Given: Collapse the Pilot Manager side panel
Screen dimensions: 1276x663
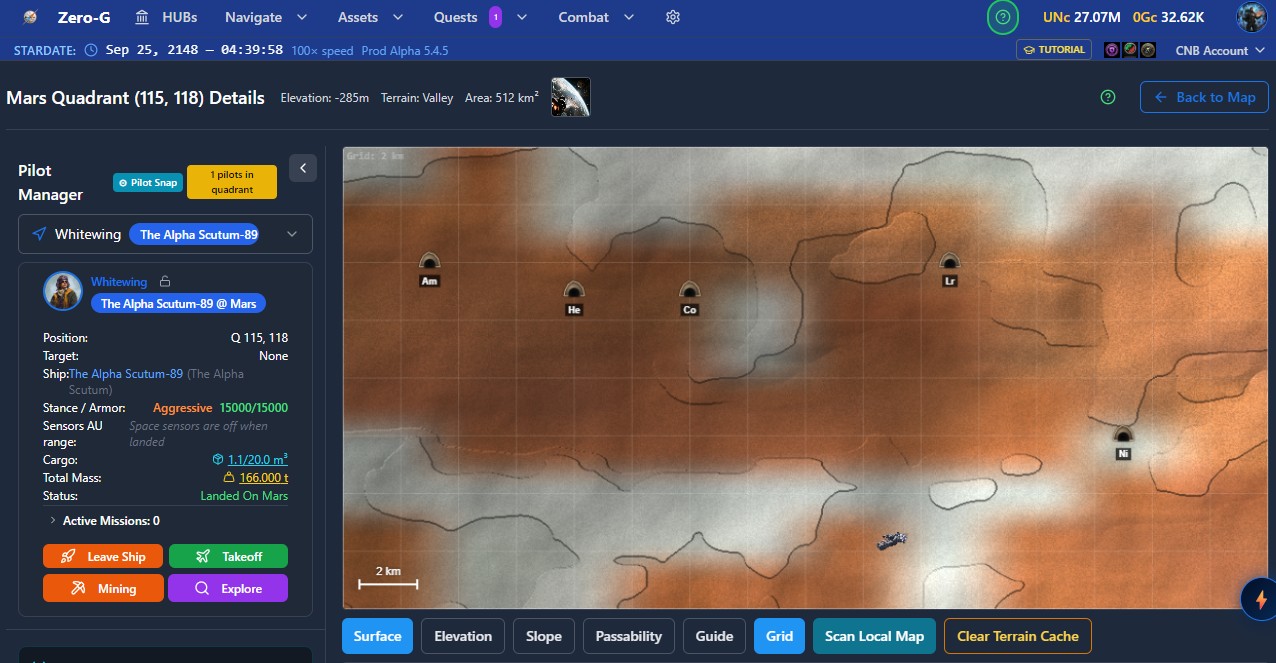Looking at the screenshot, I should pos(303,168).
